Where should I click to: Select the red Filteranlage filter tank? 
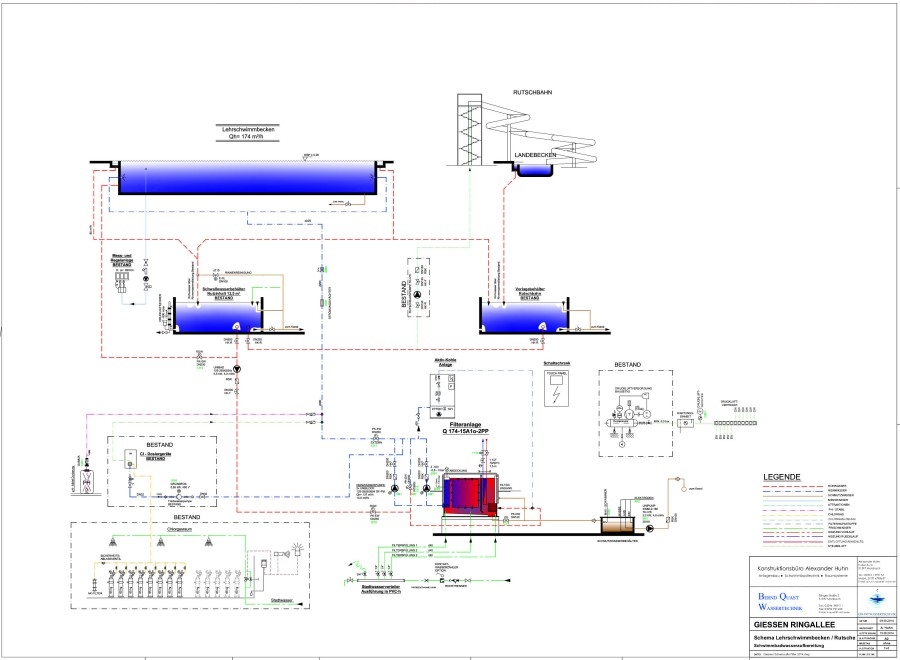tap(470, 496)
